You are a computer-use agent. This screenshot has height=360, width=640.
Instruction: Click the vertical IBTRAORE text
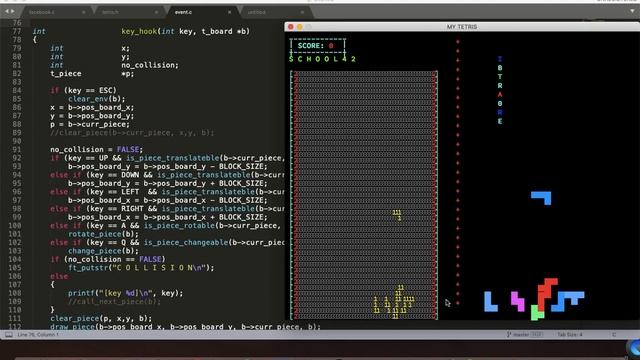[500, 90]
